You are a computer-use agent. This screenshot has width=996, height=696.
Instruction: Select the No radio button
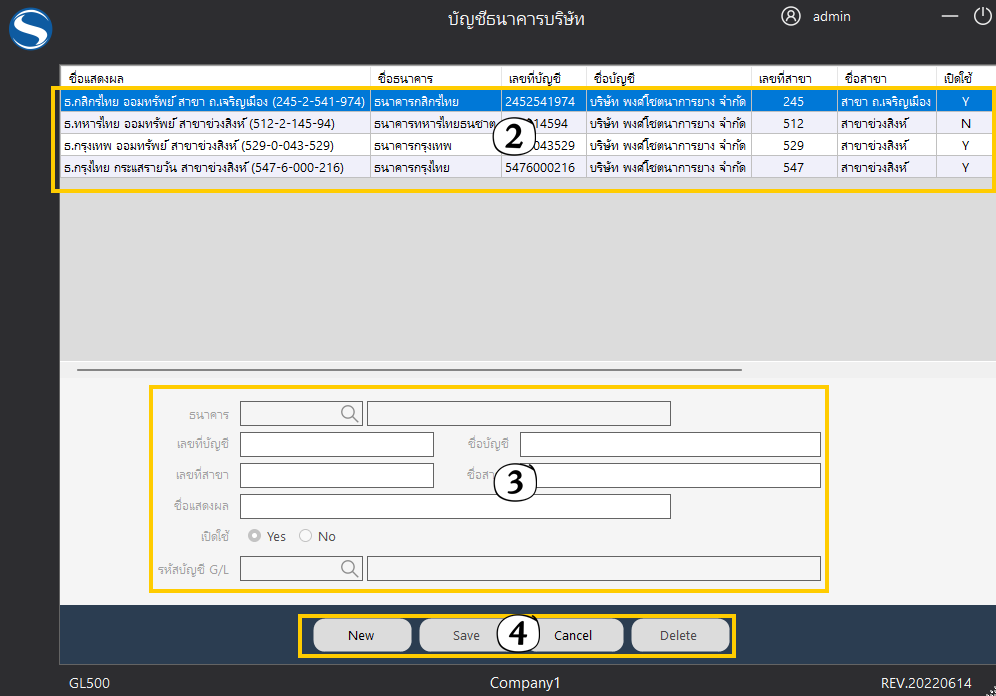[x=306, y=536]
